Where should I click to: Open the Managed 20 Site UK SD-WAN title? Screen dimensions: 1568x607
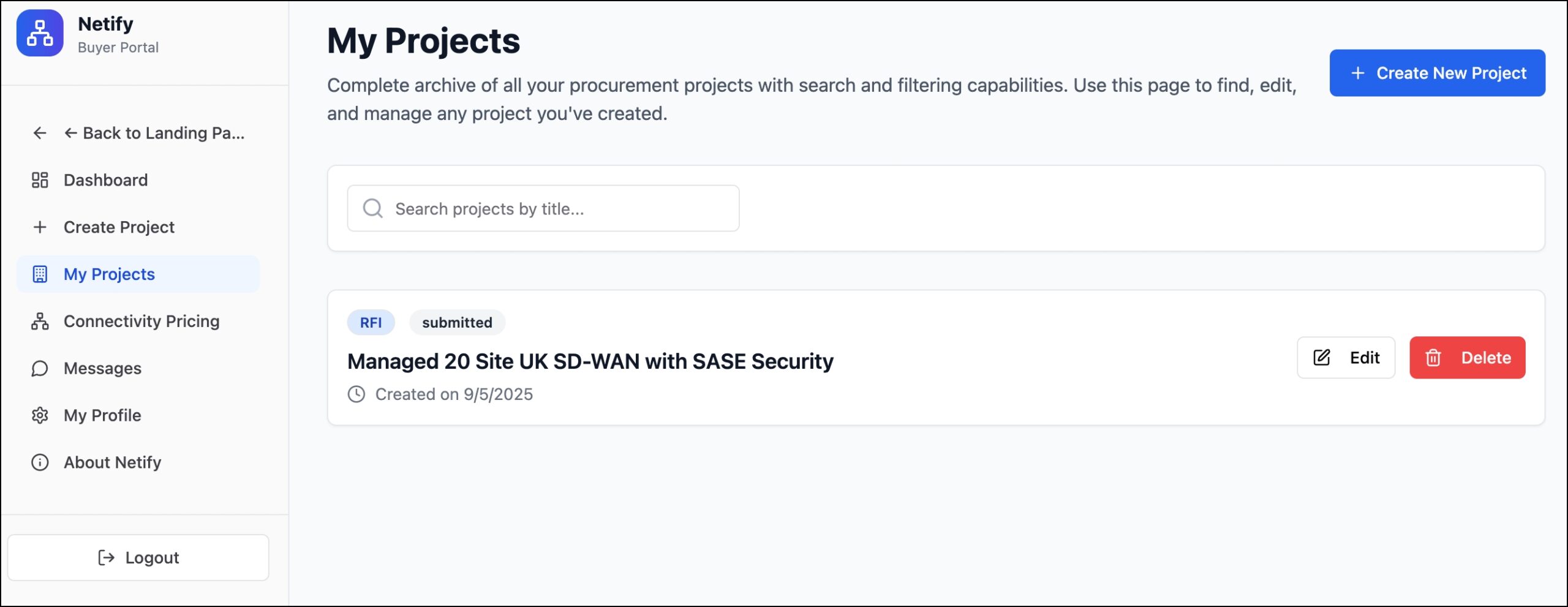[x=590, y=361]
